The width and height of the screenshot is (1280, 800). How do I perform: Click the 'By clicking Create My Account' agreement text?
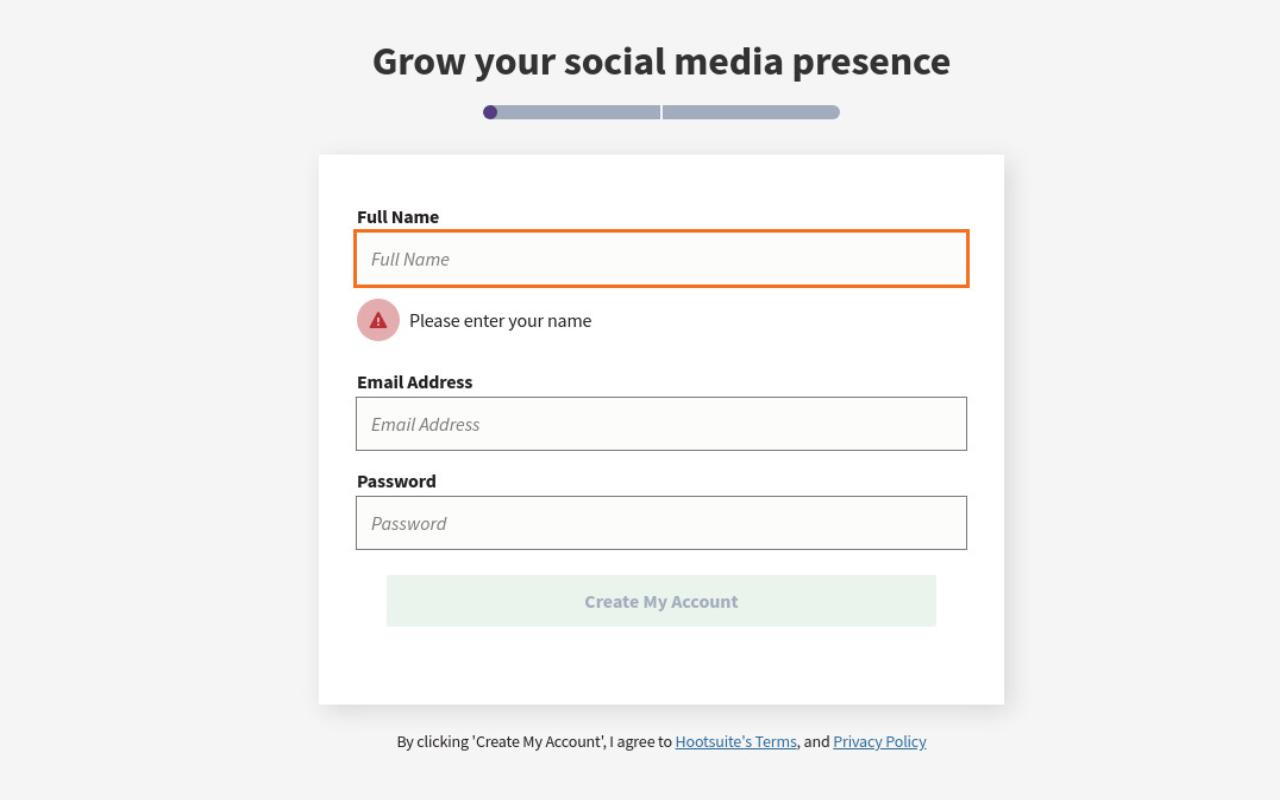click(534, 742)
